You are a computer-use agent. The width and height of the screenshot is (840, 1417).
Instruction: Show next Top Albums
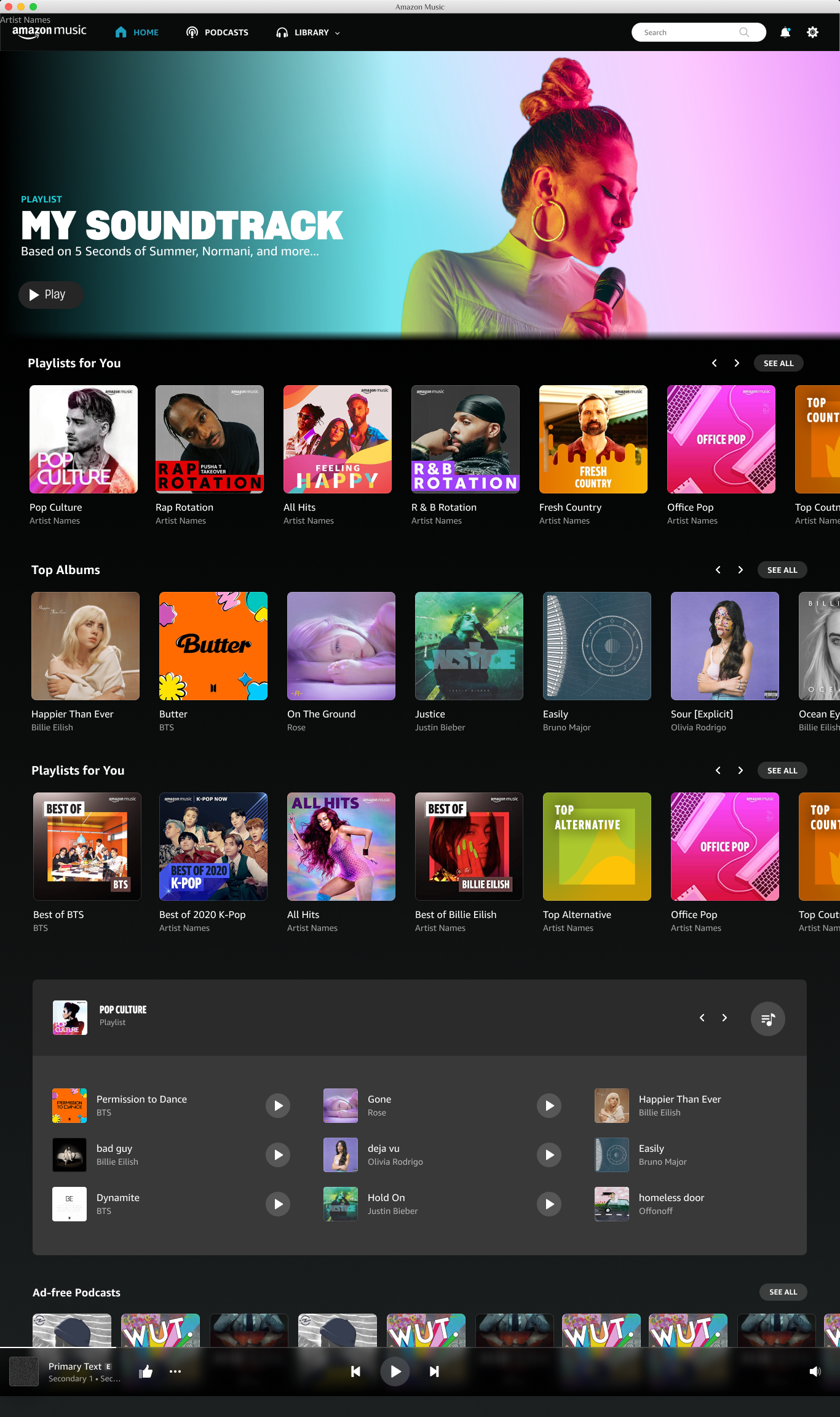740,570
